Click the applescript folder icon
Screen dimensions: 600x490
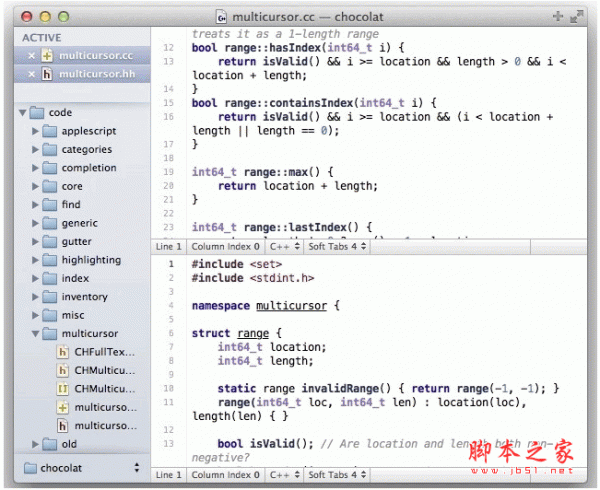point(49,131)
